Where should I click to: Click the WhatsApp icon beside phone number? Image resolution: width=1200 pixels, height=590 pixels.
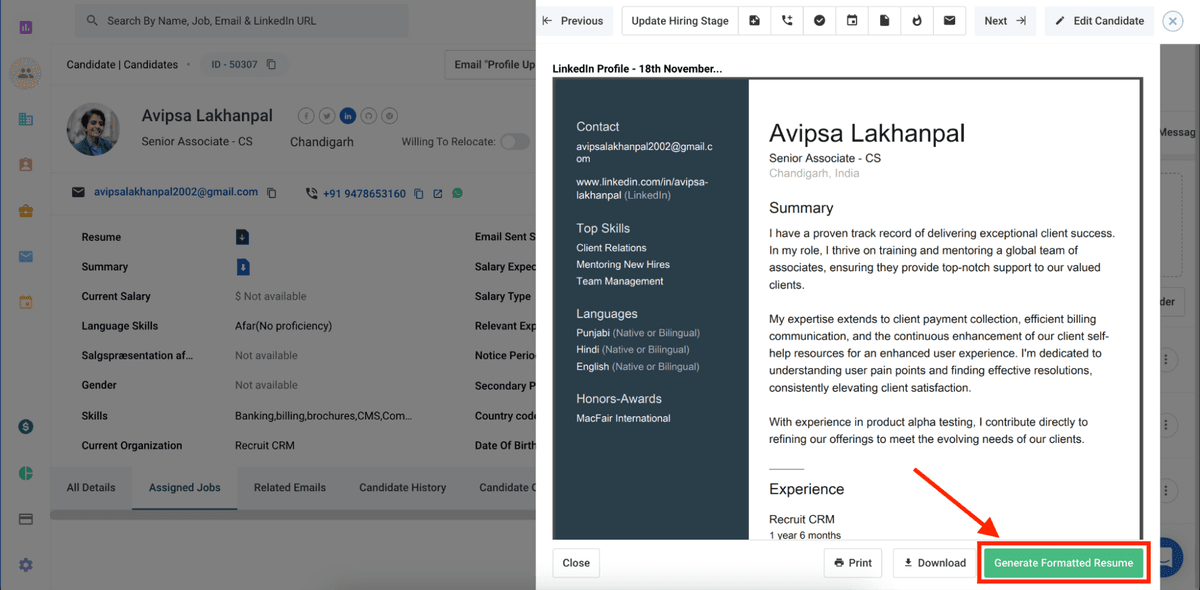pos(457,193)
